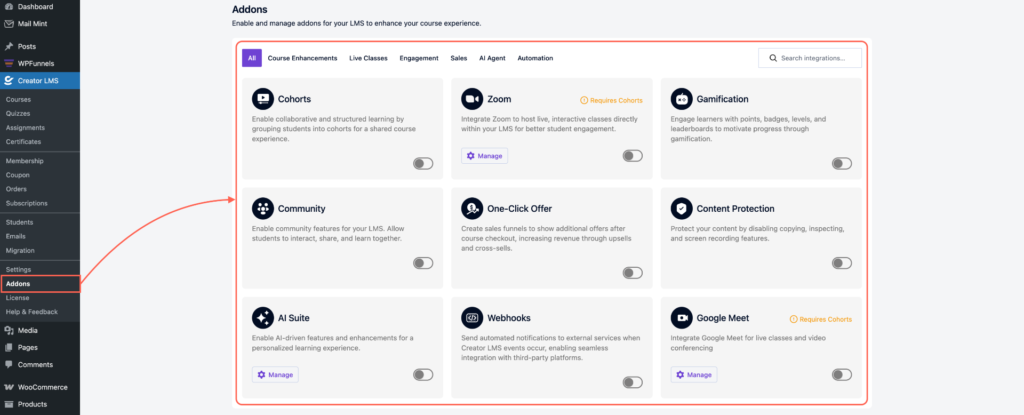Screen dimensions: 1024x415
Task: Select the Live Classes tab
Action: tap(368, 58)
